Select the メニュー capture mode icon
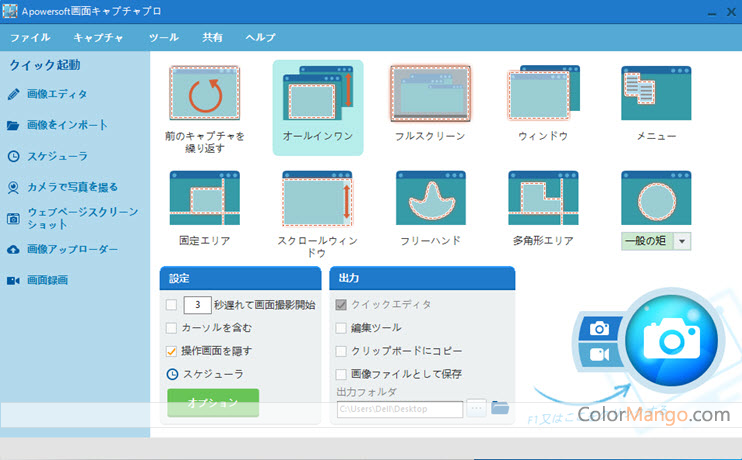Image resolution: width=742 pixels, height=460 pixels. coord(656,94)
